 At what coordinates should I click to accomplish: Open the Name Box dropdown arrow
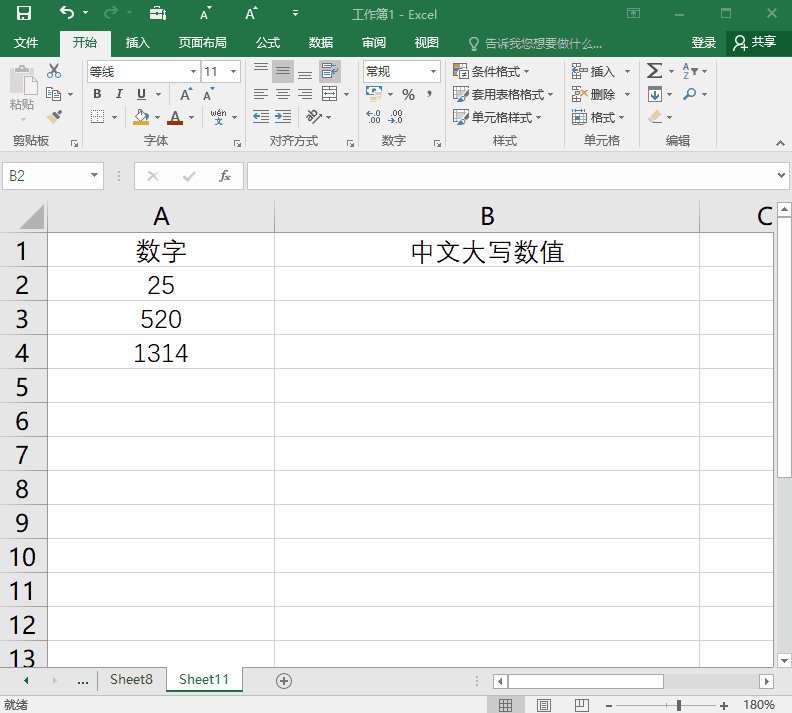click(94, 175)
